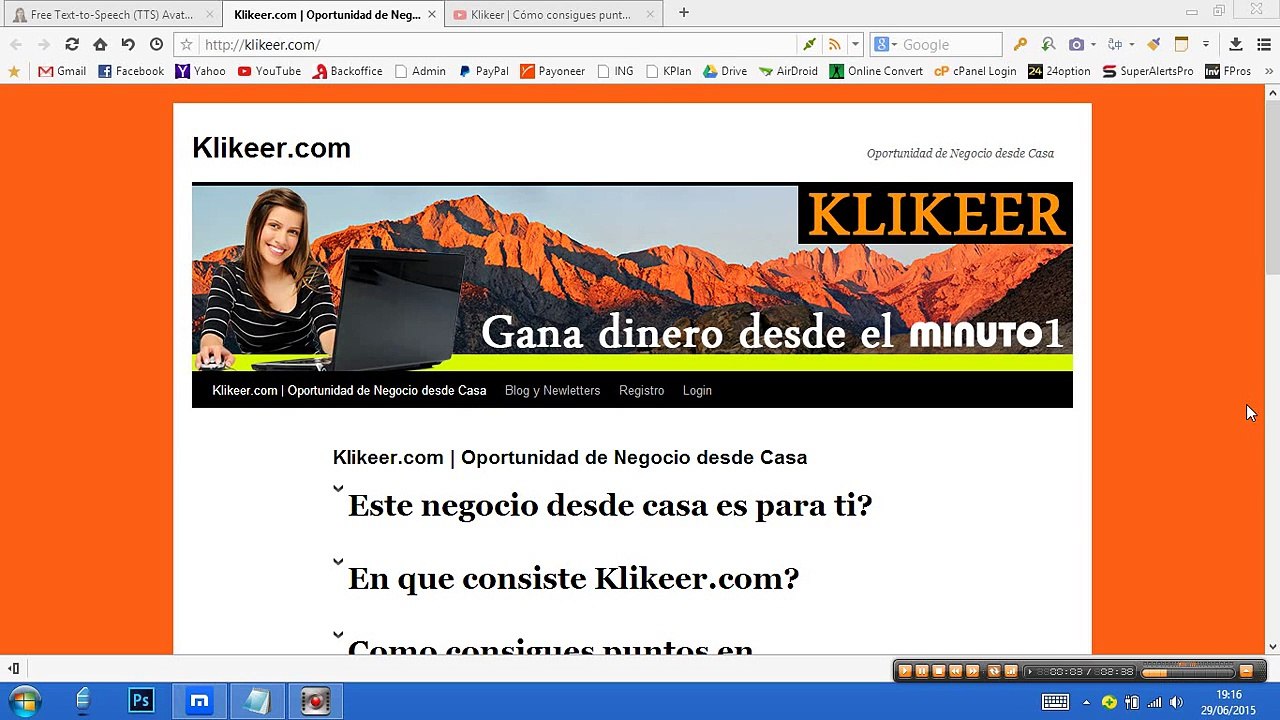Click the broom cleanup icon in toolbar
The height and width of the screenshot is (720, 1280).
click(1153, 44)
